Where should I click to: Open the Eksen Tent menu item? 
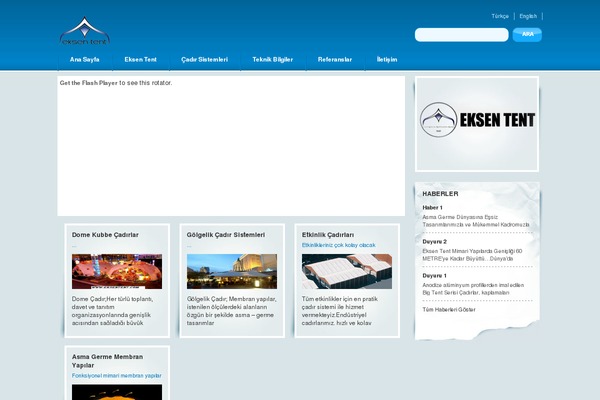point(140,60)
